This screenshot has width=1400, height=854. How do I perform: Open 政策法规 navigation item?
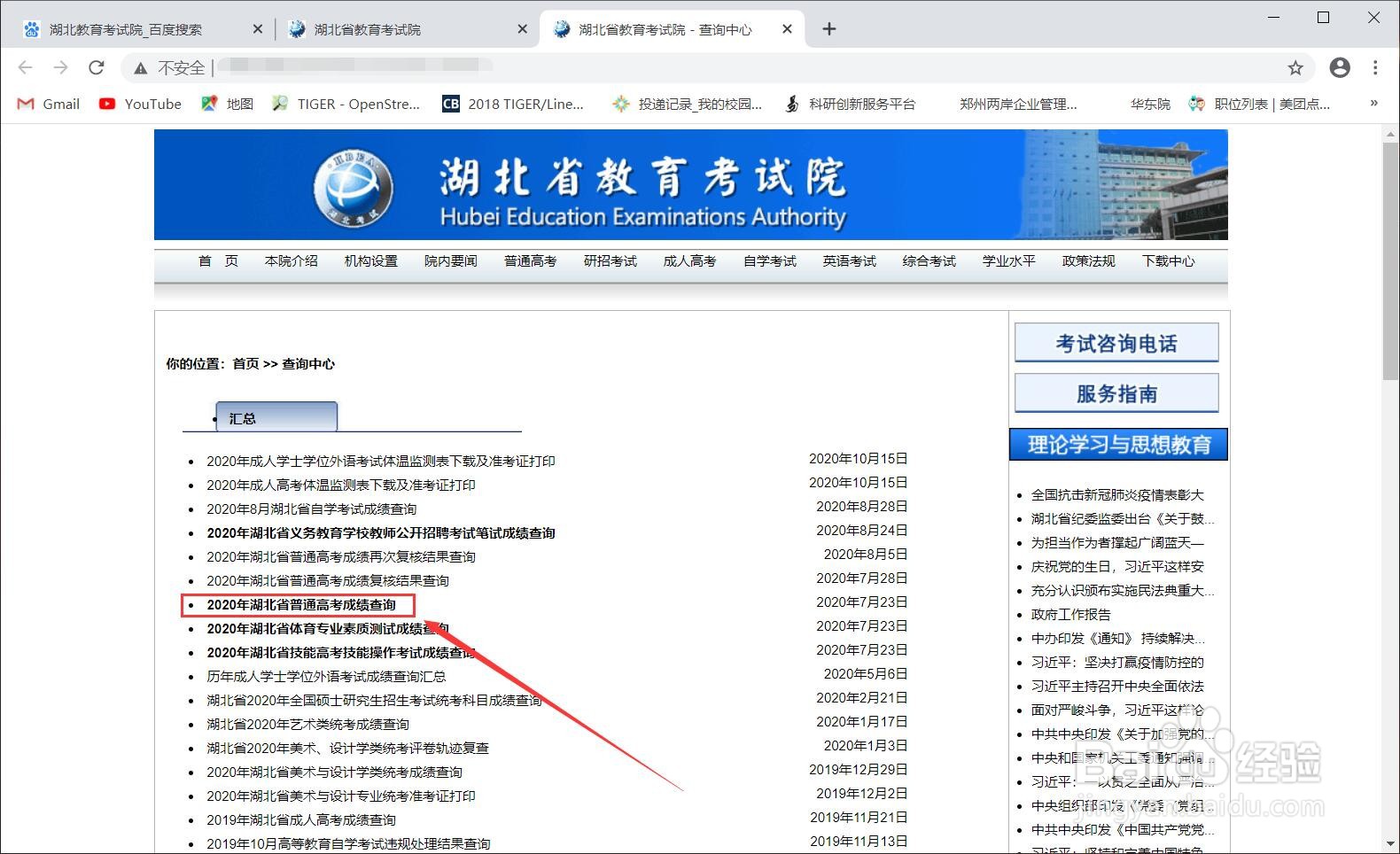coord(1088,261)
